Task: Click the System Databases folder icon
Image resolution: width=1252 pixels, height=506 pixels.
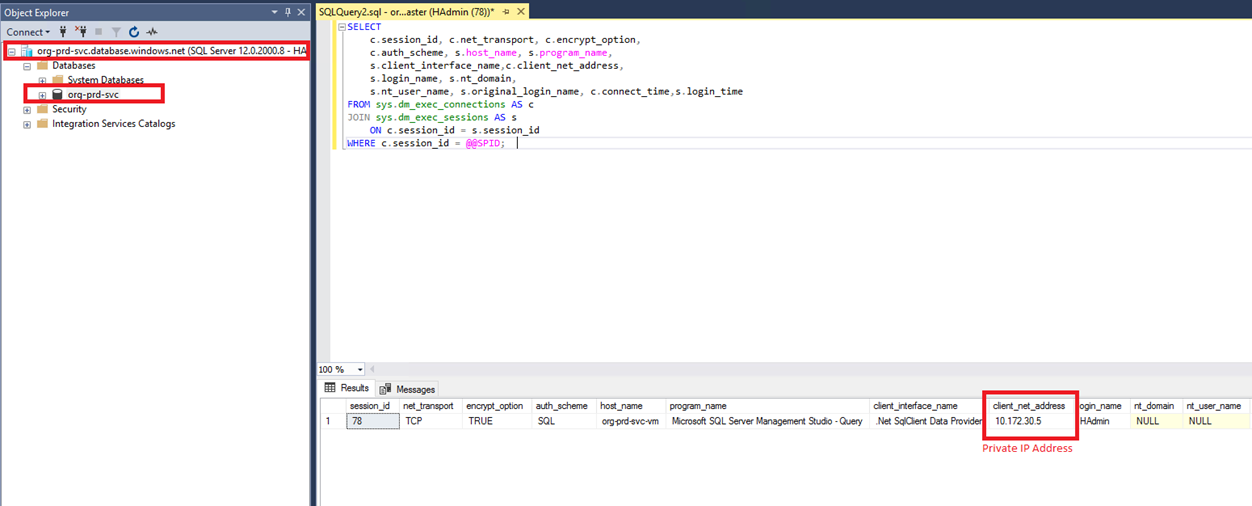Action: coord(58,80)
